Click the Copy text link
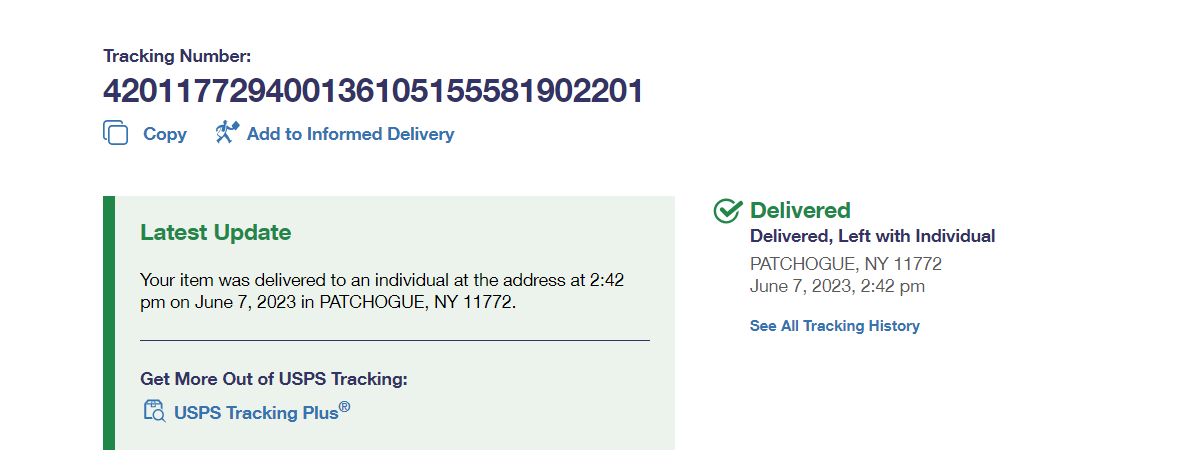This screenshot has width=1185, height=466. (x=164, y=134)
